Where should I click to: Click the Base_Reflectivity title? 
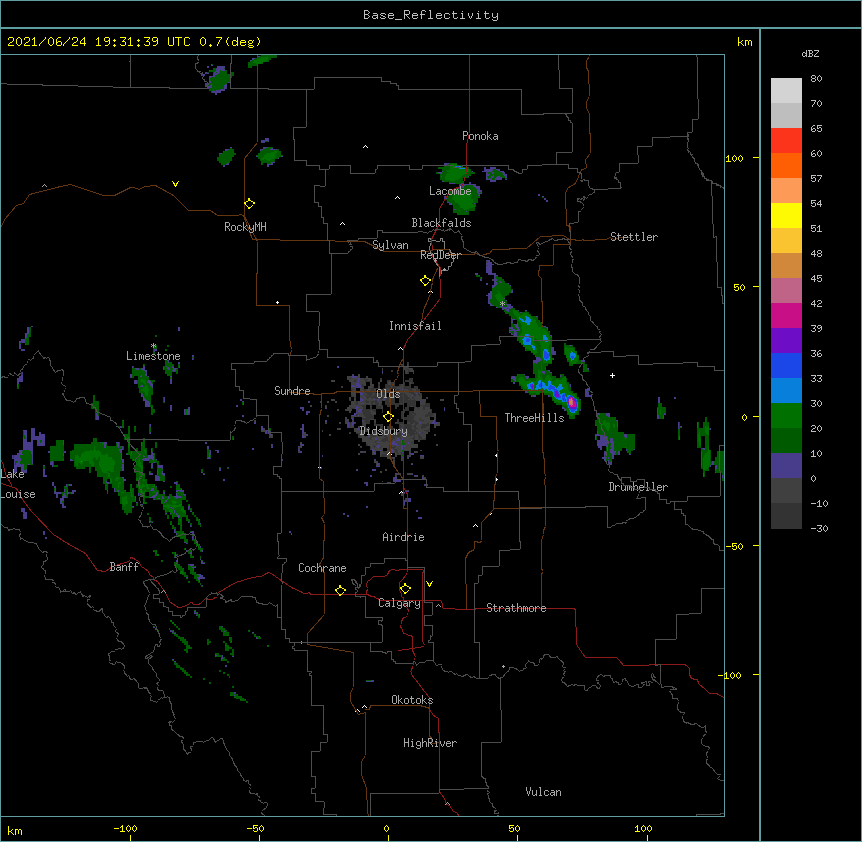(431, 15)
